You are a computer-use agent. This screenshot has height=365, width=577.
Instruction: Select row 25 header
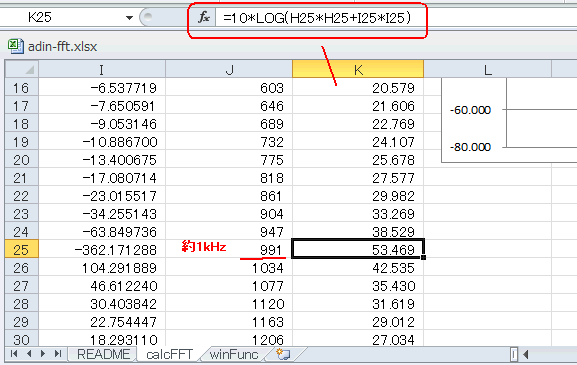(21, 250)
